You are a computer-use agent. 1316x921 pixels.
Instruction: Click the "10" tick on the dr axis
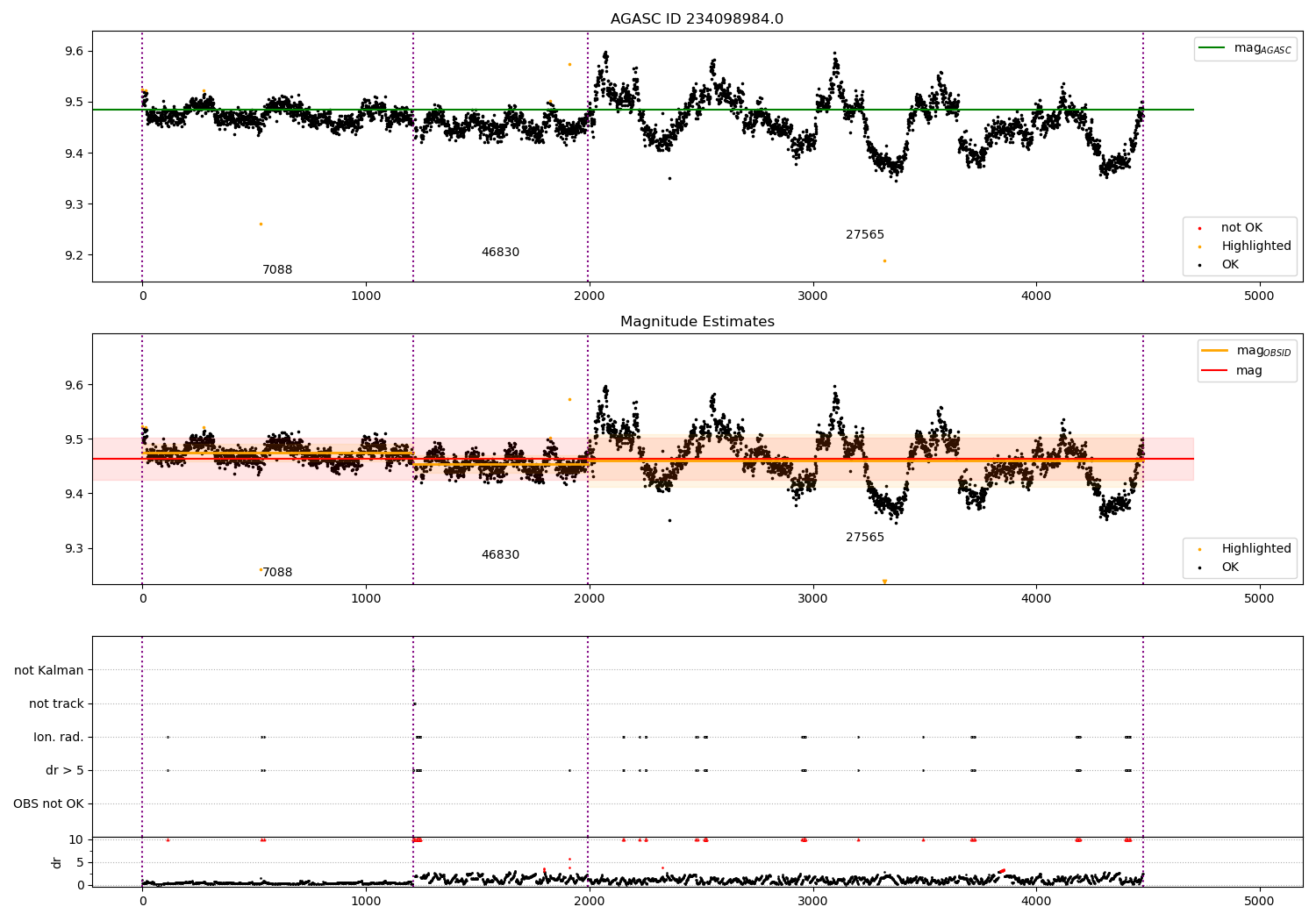pos(76,840)
